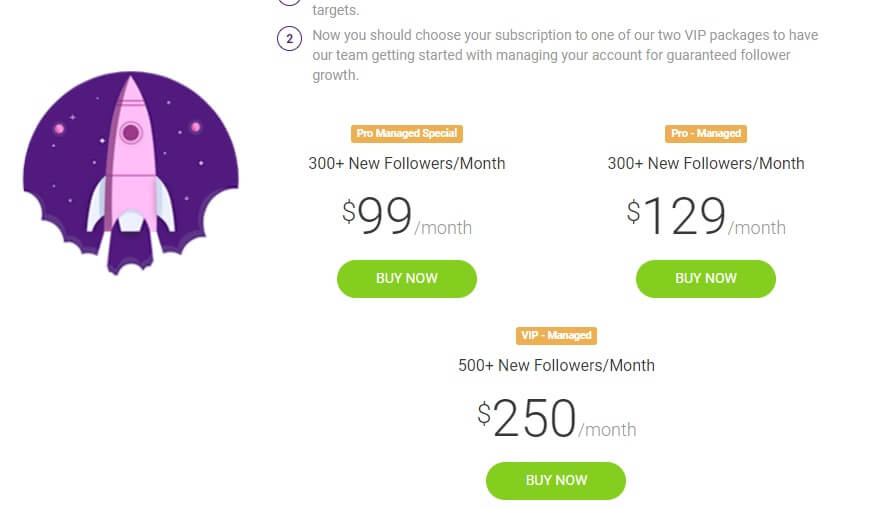Click 500+ New Followers/Month text
880x509 pixels.
pos(556,365)
